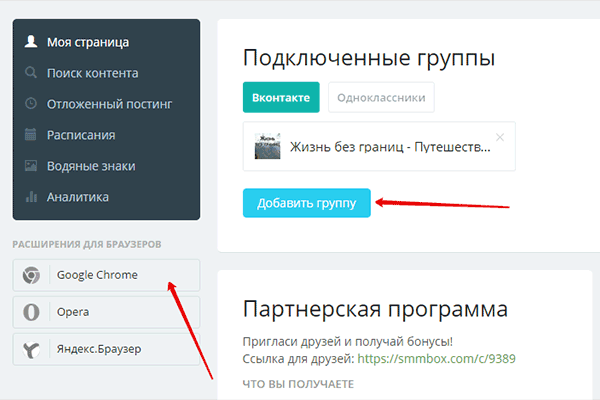The height and width of the screenshot is (400, 600).
Task: Switch to the Одноклассники tab
Action: click(x=381, y=97)
